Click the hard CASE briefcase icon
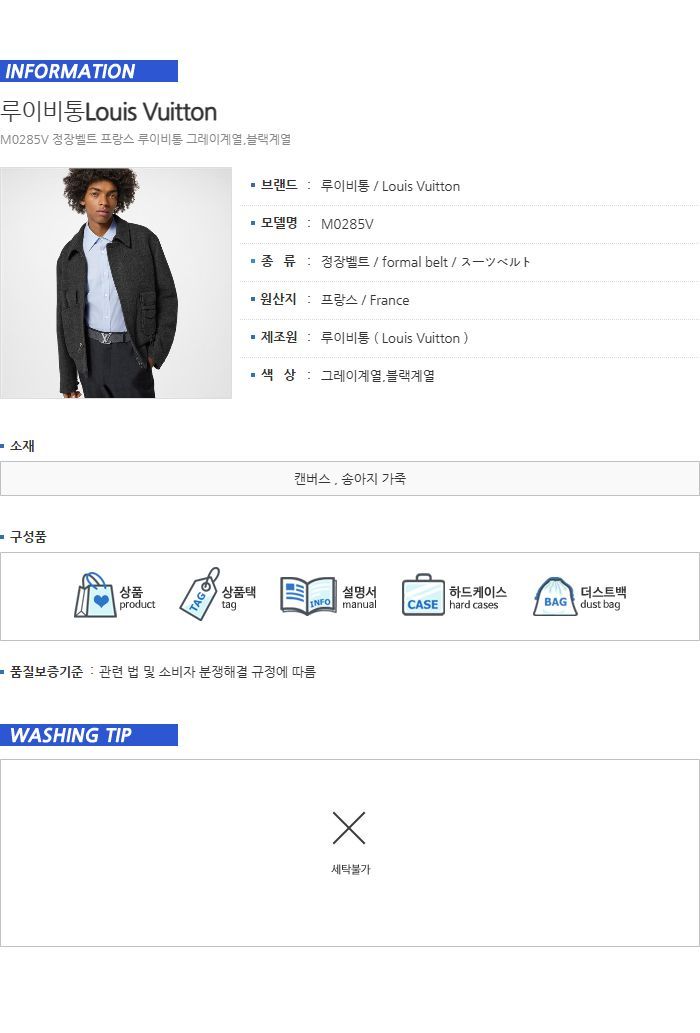 [423, 595]
